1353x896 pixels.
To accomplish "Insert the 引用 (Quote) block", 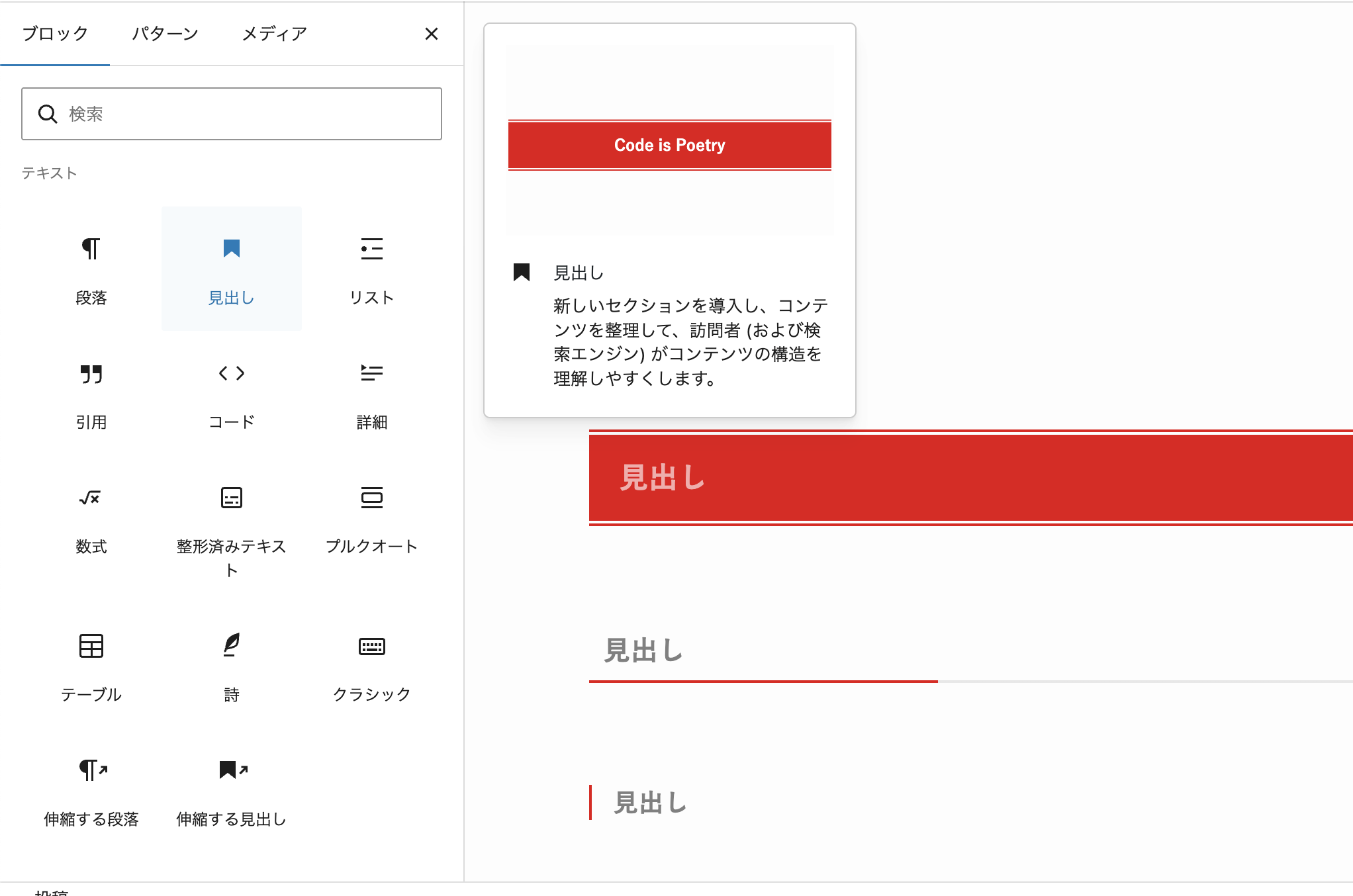I will click(91, 393).
